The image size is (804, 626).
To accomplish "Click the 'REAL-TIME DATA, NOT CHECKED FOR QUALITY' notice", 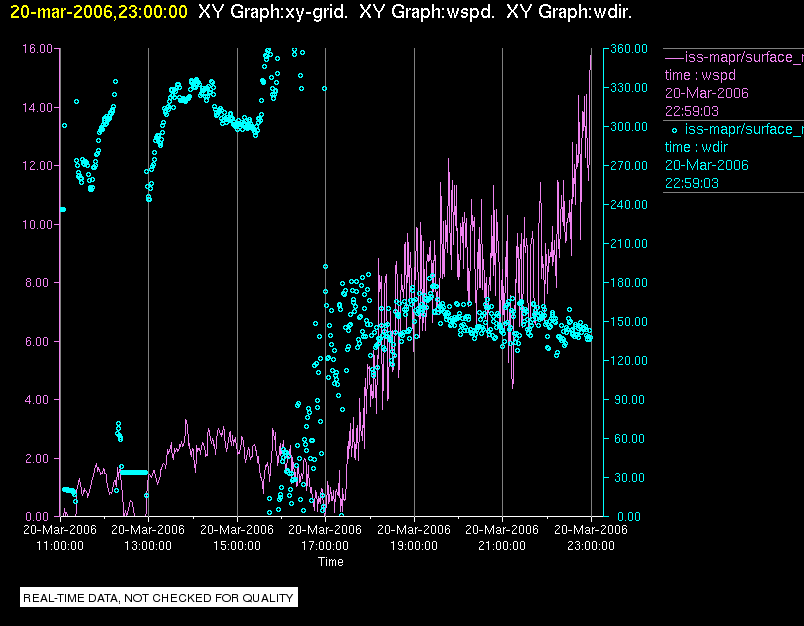I will pos(158,598).
